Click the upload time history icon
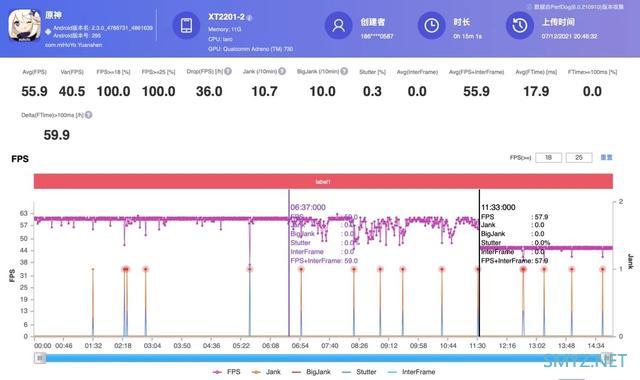640x380 pixels. [520, 25]
